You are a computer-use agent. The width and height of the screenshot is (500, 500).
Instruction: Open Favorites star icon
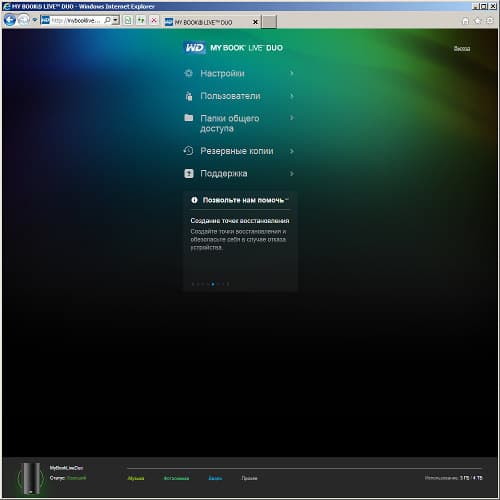point(477,21)
